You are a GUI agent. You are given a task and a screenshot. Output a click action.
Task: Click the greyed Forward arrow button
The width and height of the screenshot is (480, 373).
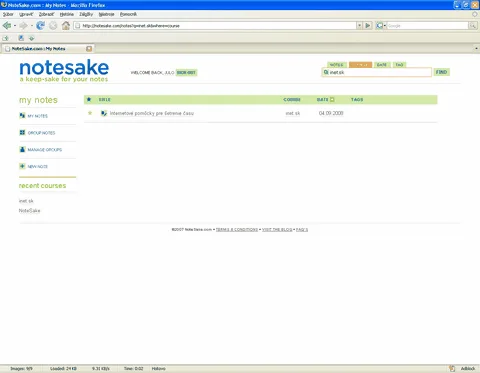23,25
